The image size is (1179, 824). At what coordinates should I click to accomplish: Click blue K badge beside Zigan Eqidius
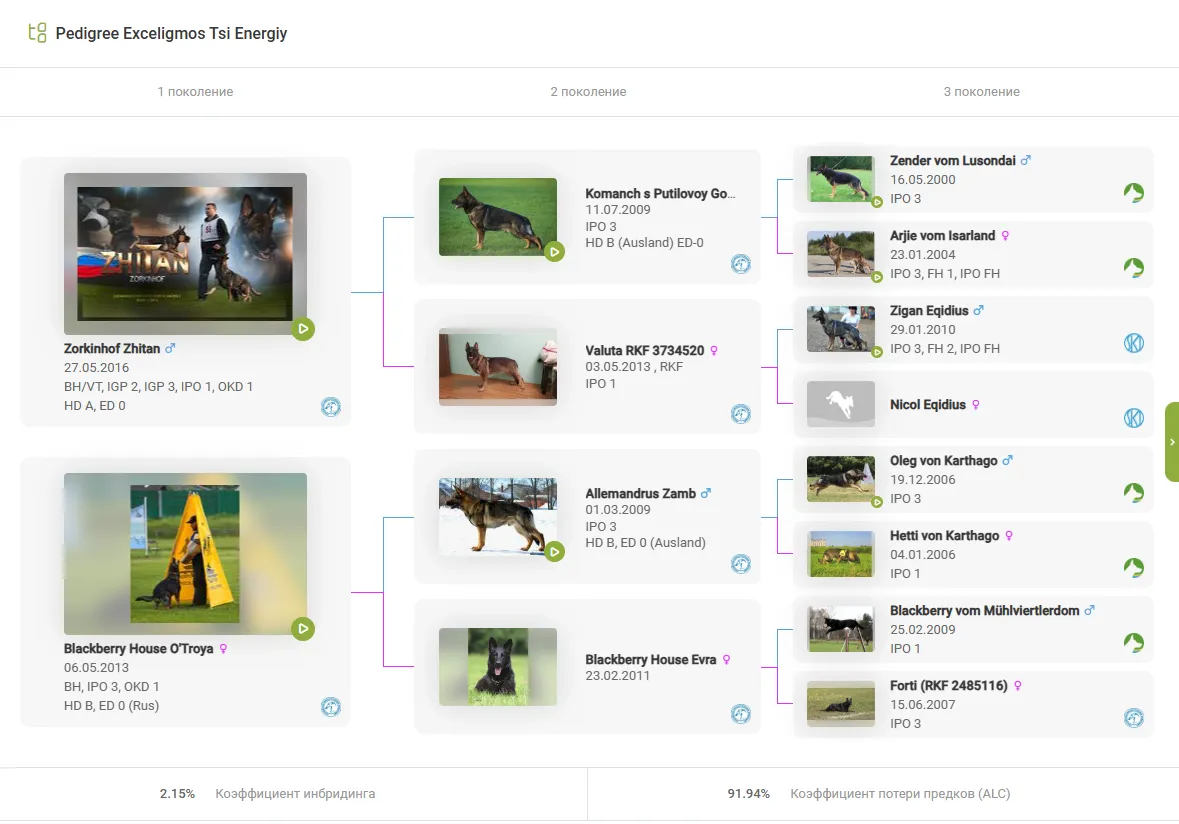click(x=1133, y=343)
